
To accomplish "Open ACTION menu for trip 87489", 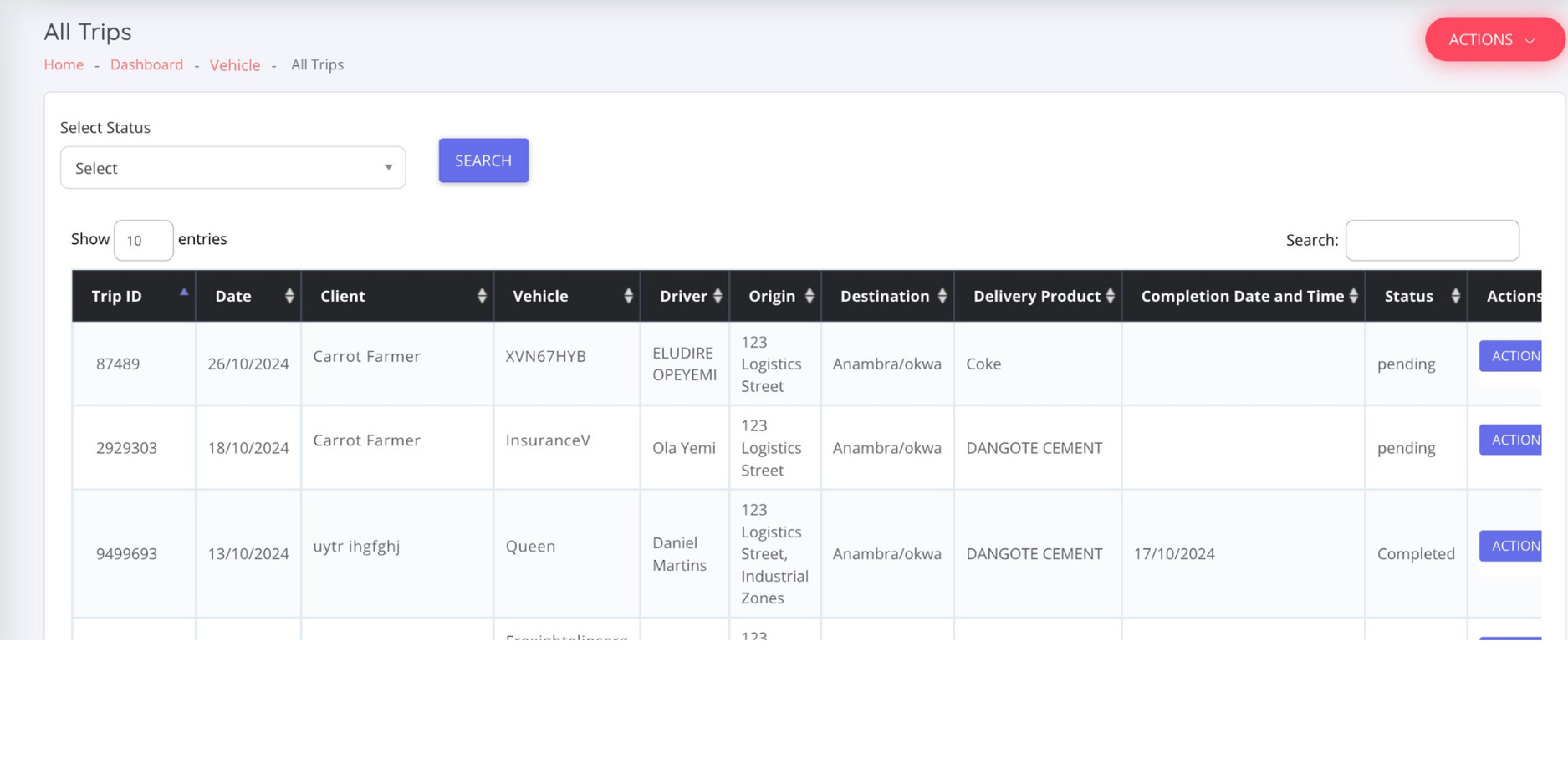I will [x=1511, y=356].
